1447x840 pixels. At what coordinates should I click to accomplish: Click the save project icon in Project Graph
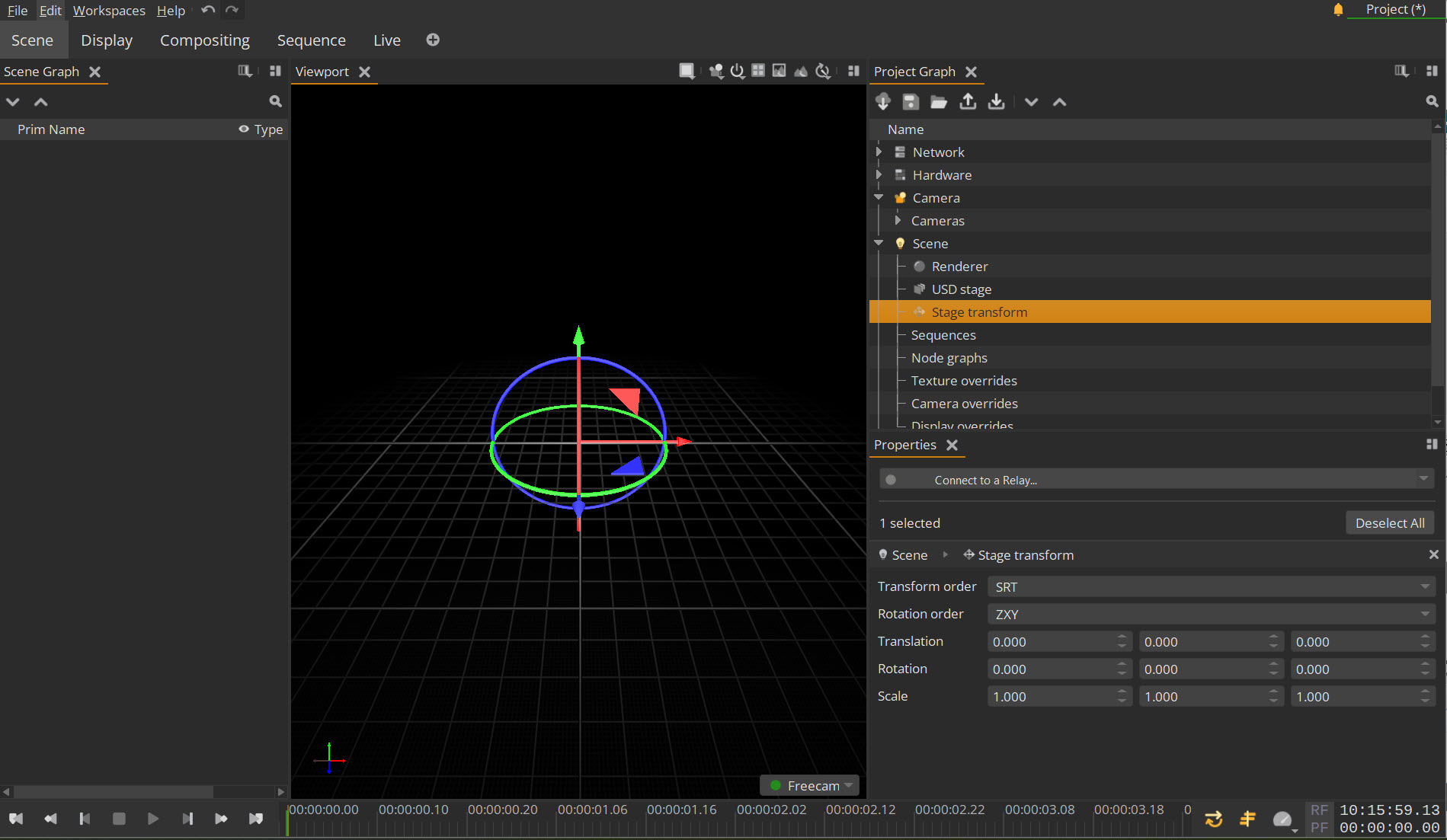tap(911, 102)
